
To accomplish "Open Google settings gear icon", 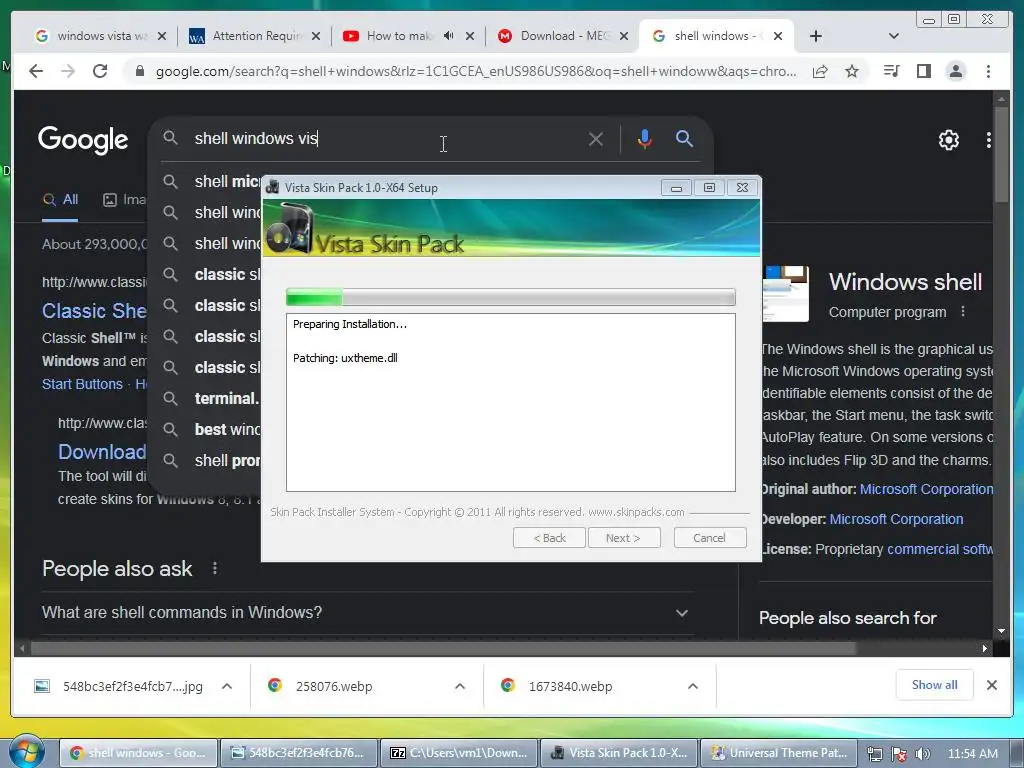I will tap(948, 140).
